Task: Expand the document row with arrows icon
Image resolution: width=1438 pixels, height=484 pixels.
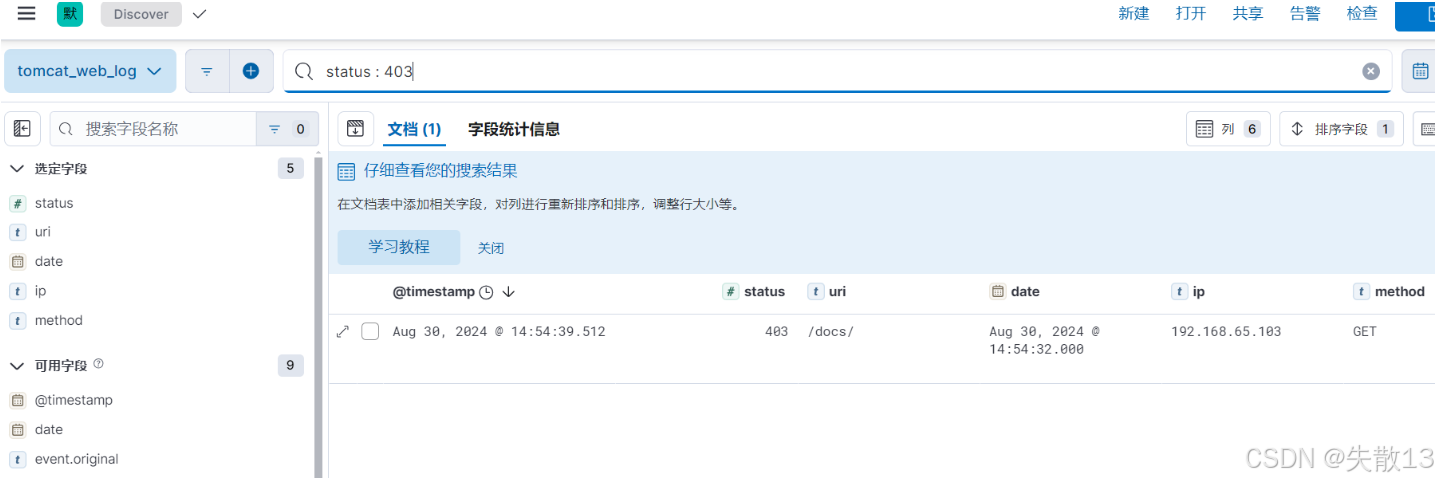Action: (343, 331)
